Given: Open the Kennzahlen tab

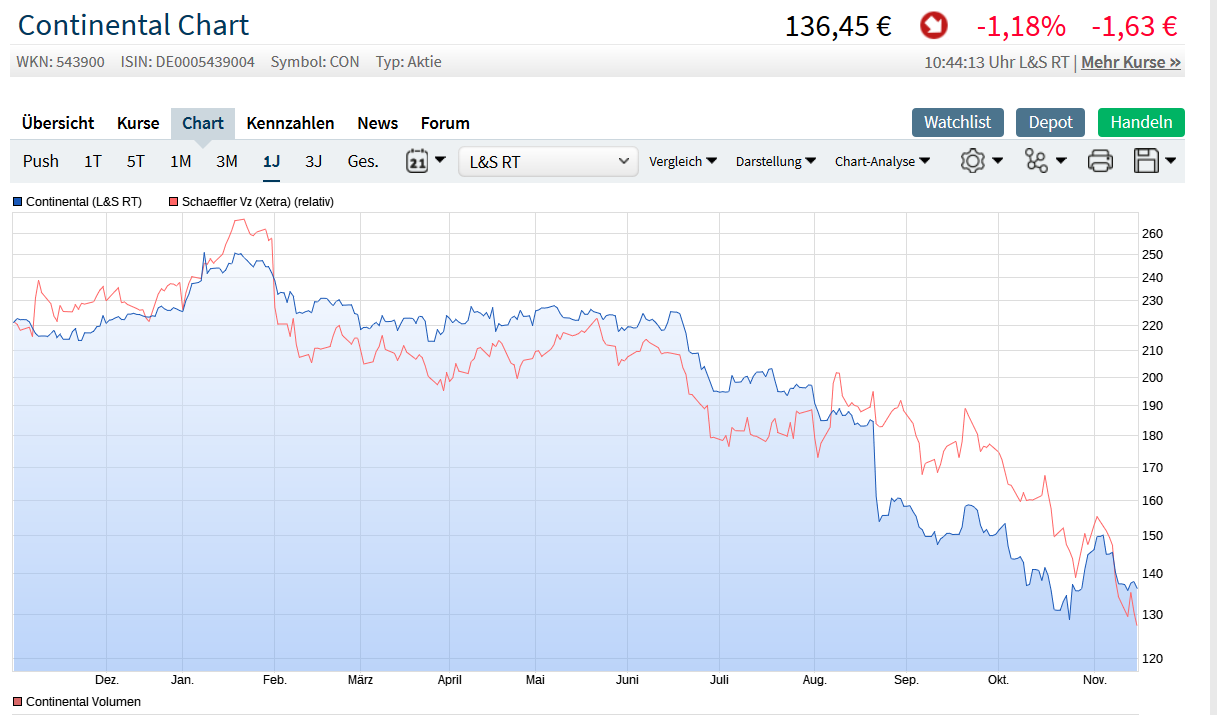Looking at the screenshot, I should 290,123.
